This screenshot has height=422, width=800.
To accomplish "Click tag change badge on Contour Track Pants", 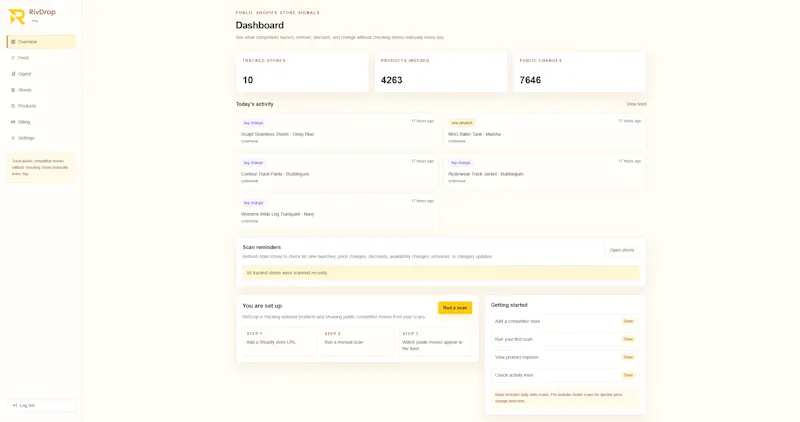I will pos(254,163).
